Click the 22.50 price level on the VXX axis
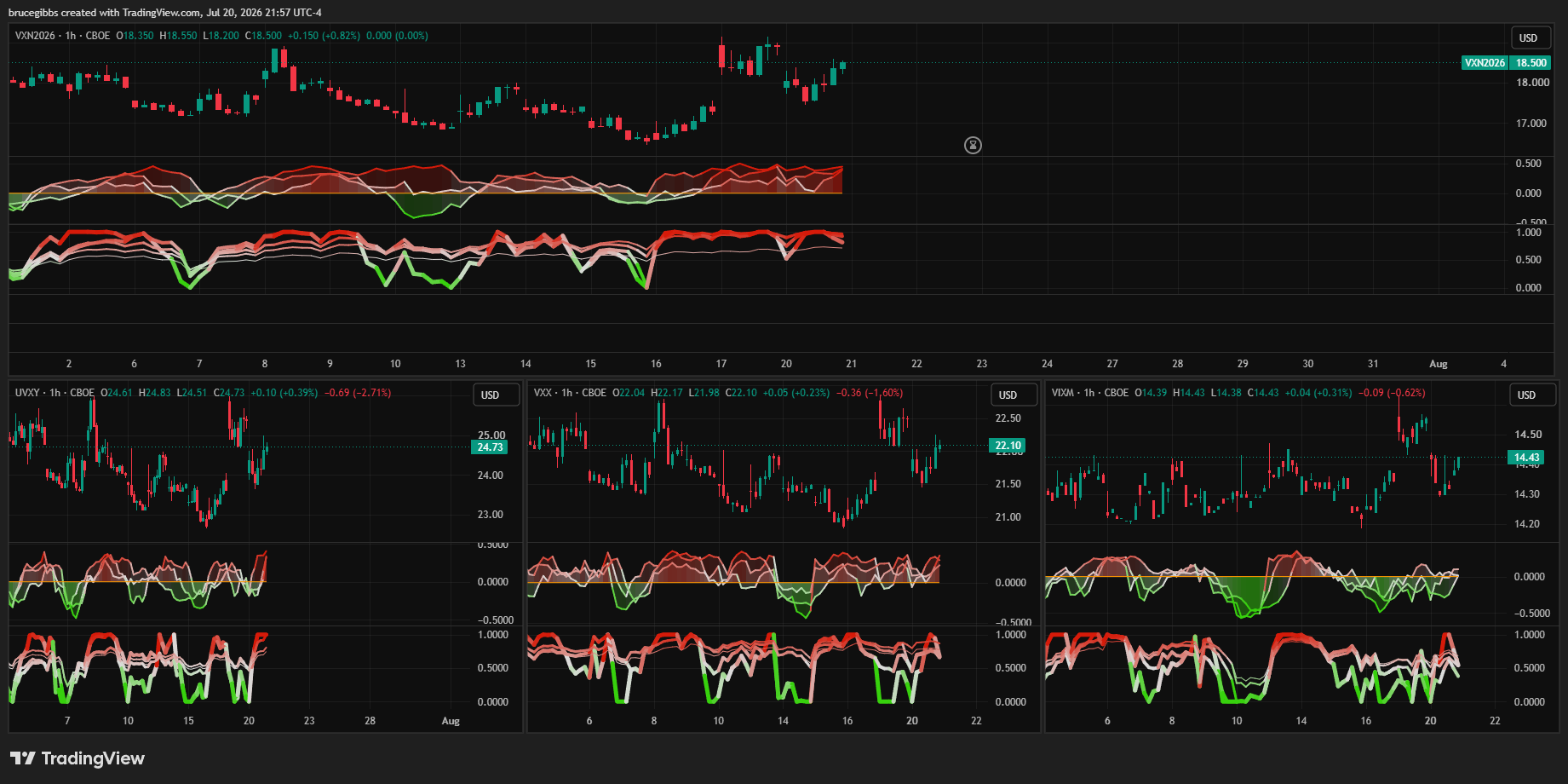This screenshot has width=1568, height=784. 1008,418
